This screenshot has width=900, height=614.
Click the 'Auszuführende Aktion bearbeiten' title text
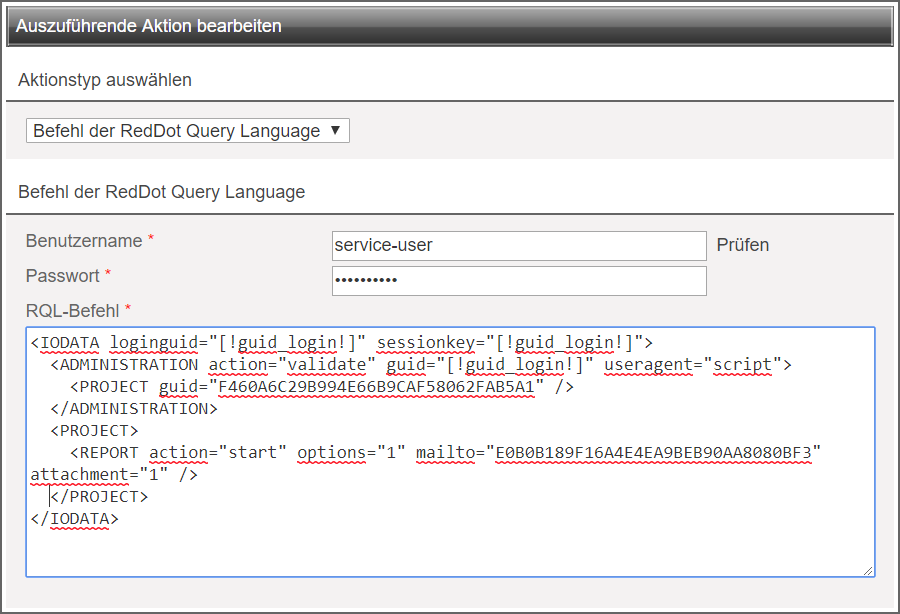click(149, 26)
